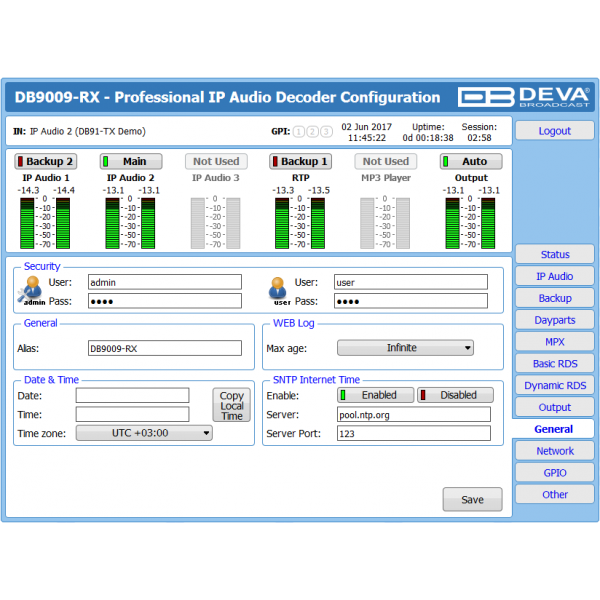This screenshot has width=600, height=600.
Task: Go to the GPIO page
Action: point(555,473)
